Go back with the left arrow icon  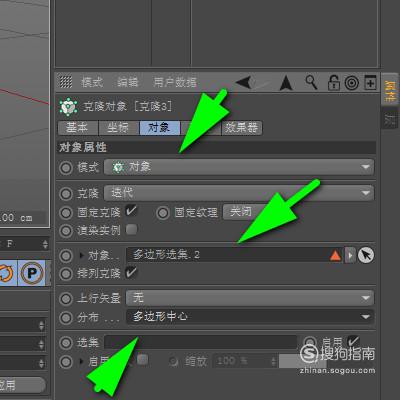pyautogui.click(x=244, y=82)
